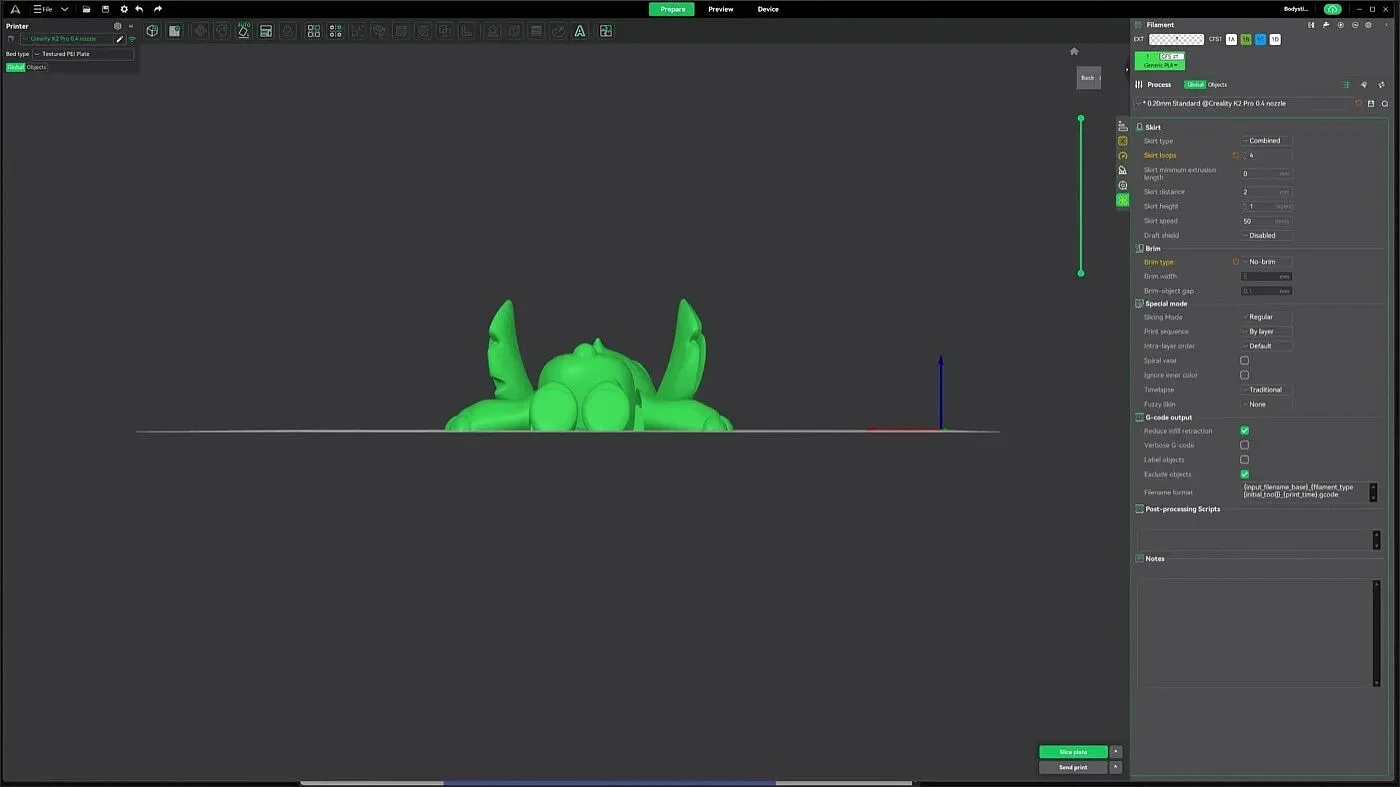The image size is (1400, 787).
Task: Open Brim type dropdown showing No-brim
Action: tap(1266, 262)
